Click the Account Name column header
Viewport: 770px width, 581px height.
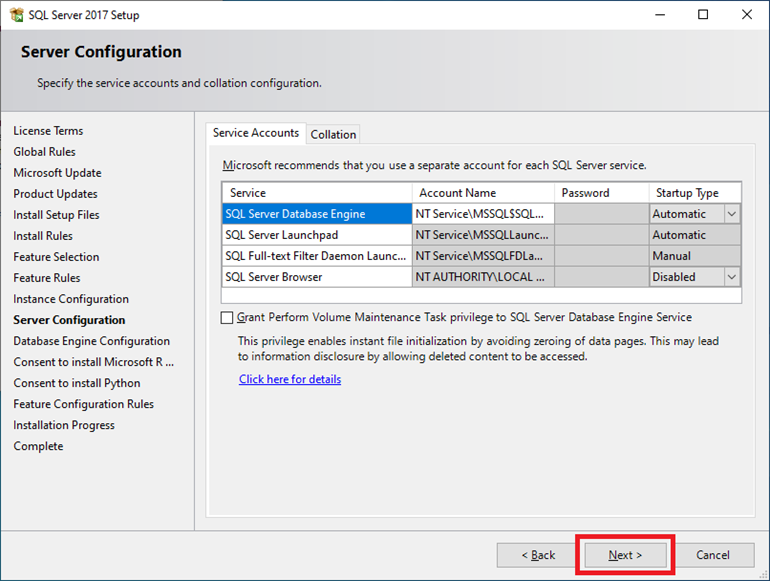[x=483, y=193]
